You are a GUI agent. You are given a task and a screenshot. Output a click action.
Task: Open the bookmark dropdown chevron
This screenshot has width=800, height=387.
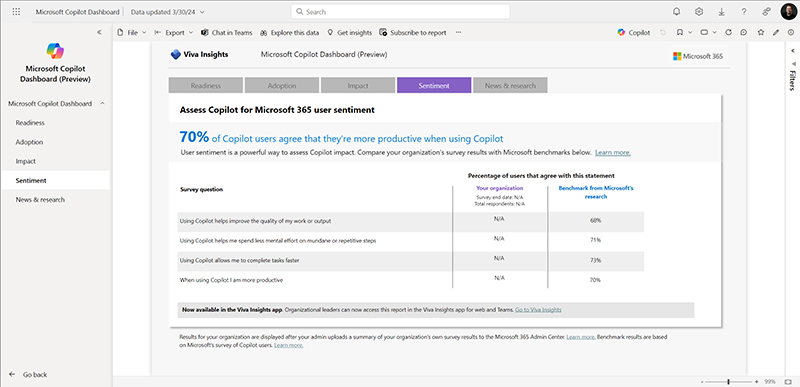click(690, 32)
